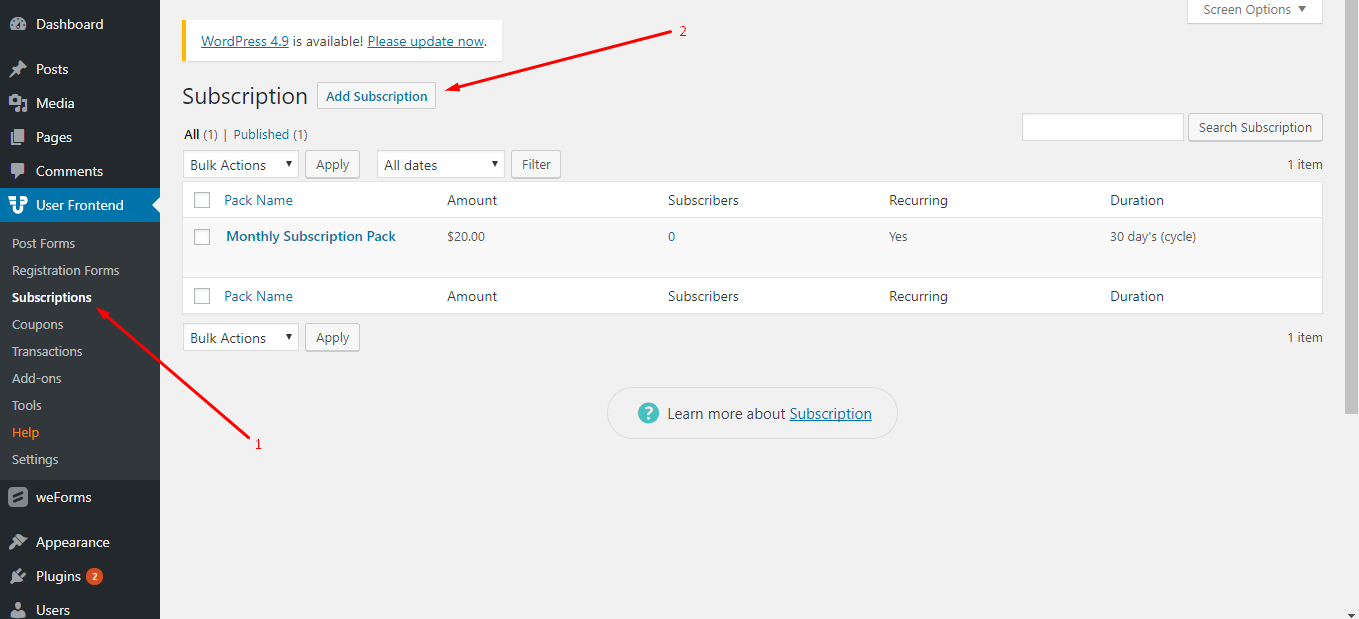Click the User Frontend plugin icon
Screen dimensions: 1359x619
coord(18,205)
